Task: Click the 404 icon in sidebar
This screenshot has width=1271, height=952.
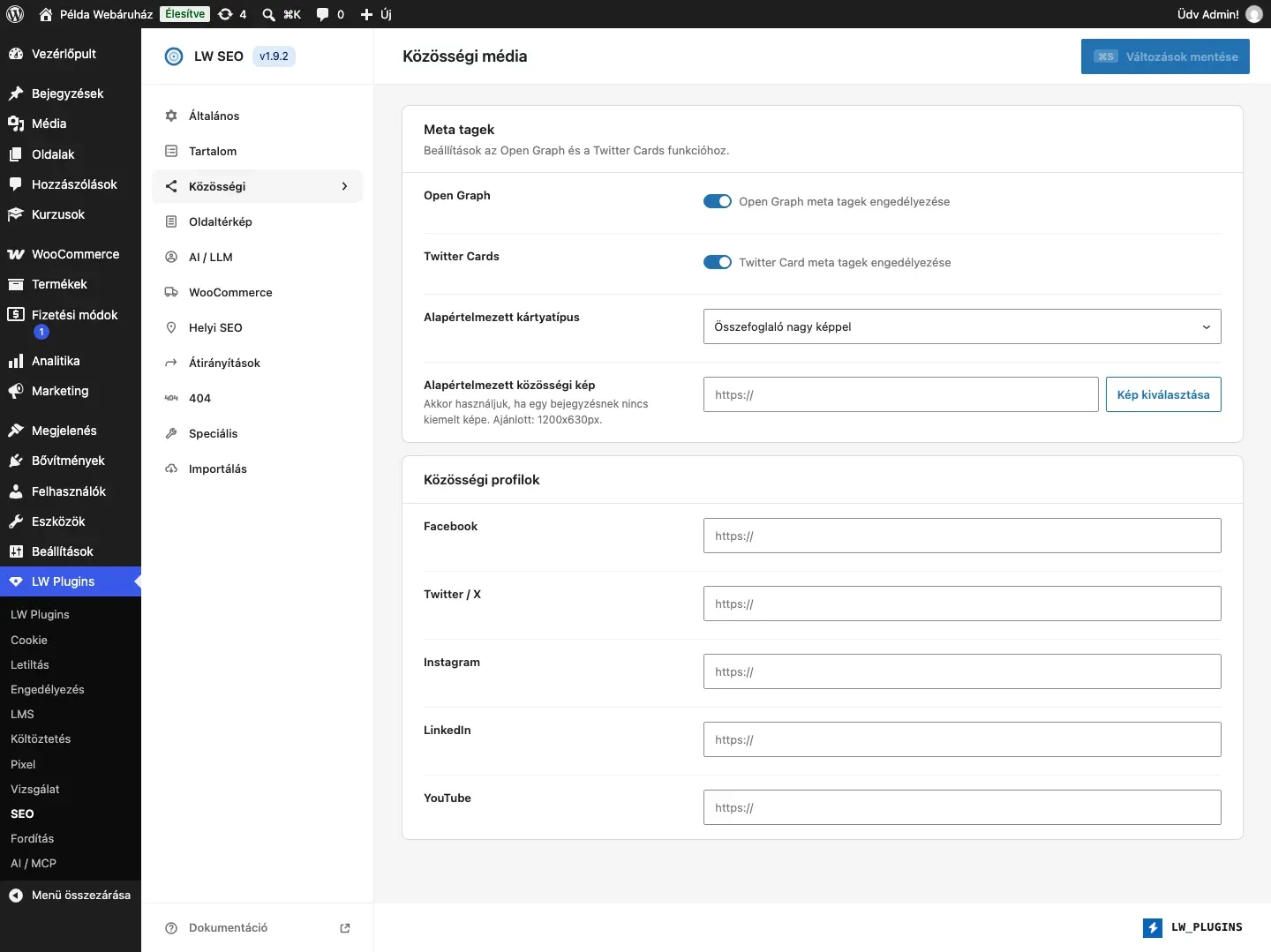Action: (171, 398)
